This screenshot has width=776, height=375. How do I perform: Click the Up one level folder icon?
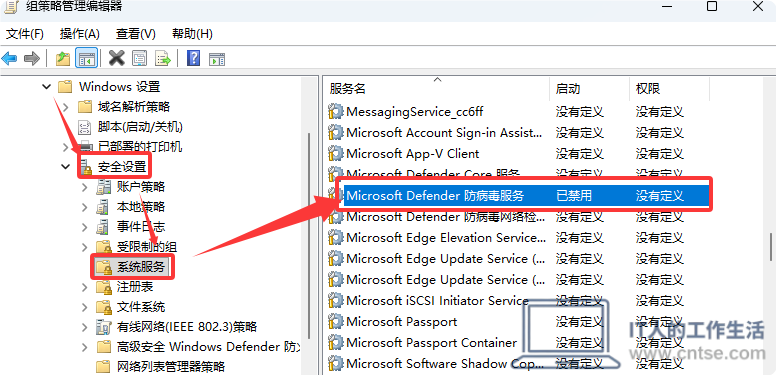(x=63, y=58)
